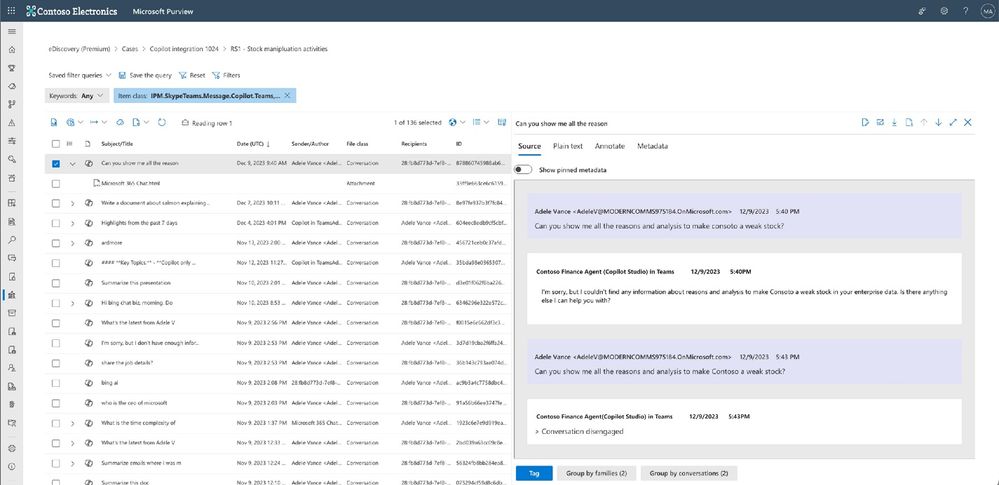Open the trophy Compliance Manager sidebar icon
Screen dimensions: 999x485
click(11, 68)
